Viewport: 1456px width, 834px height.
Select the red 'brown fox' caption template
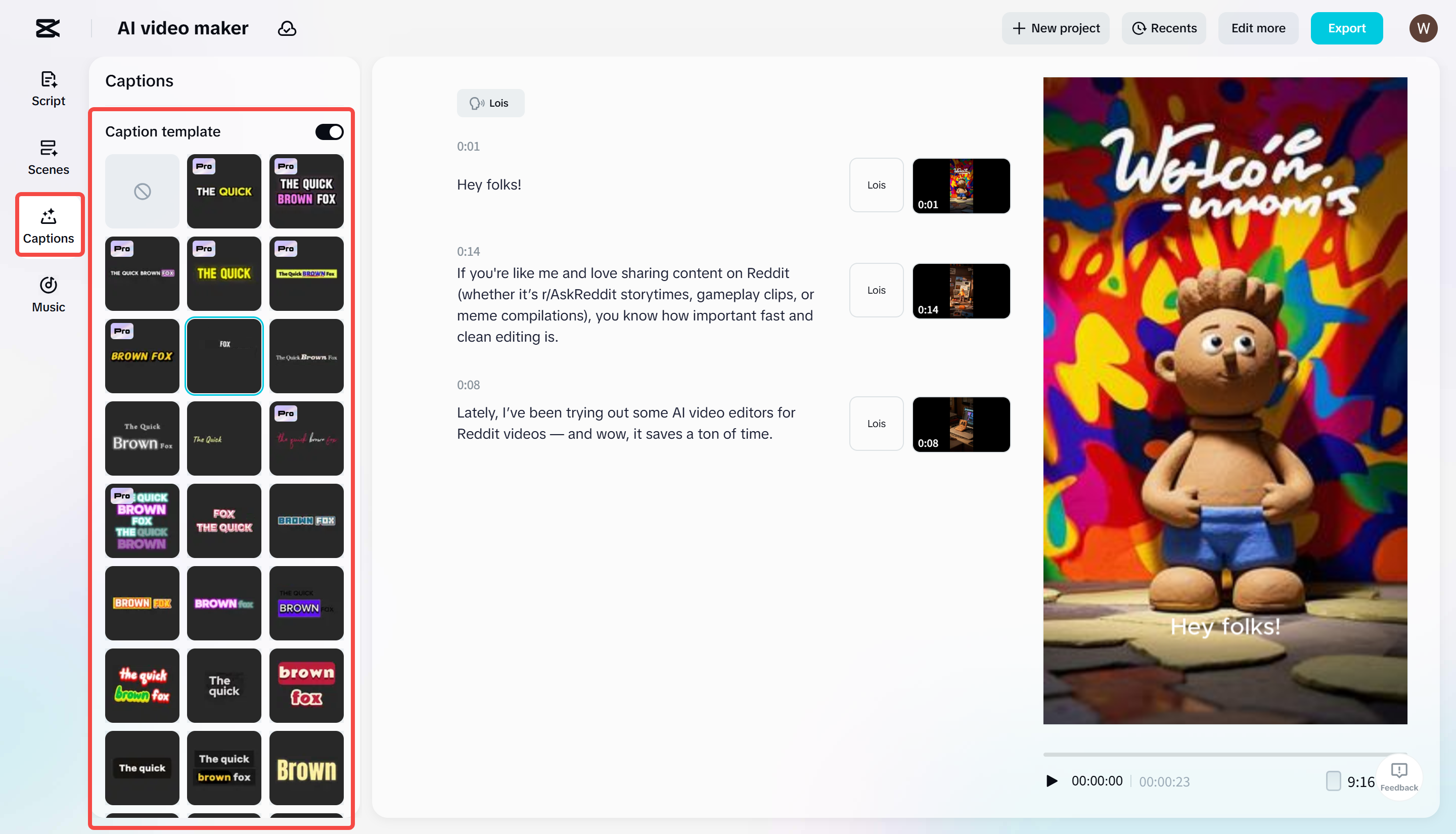[x=306, y=685]
